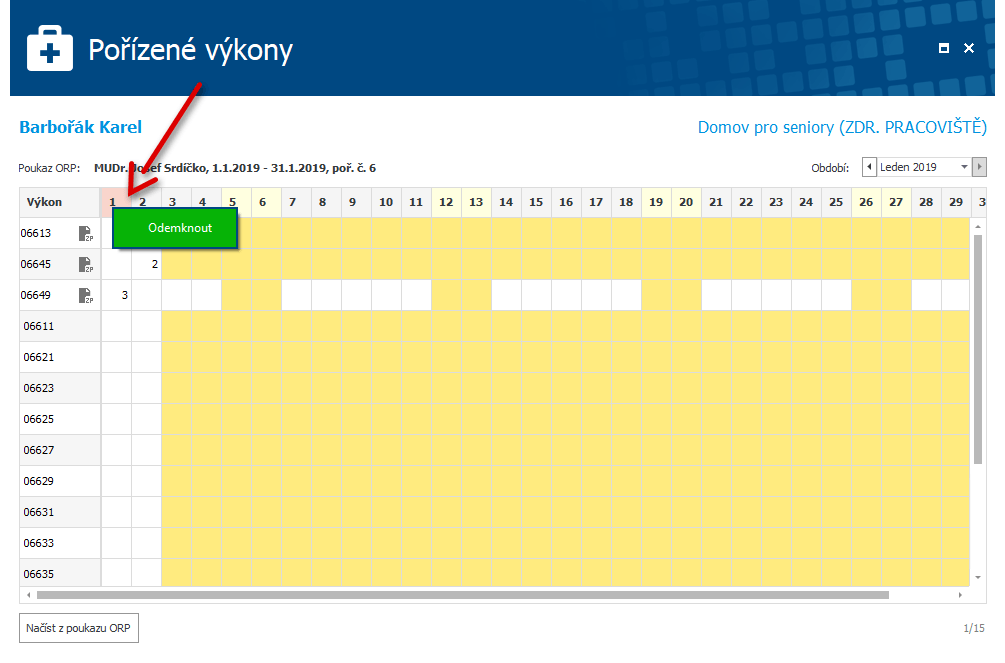Open ZP document icon for code 06645
The height and width of the screenshot is (663, 1005).
pyautogui.click(x=85, y=264)
